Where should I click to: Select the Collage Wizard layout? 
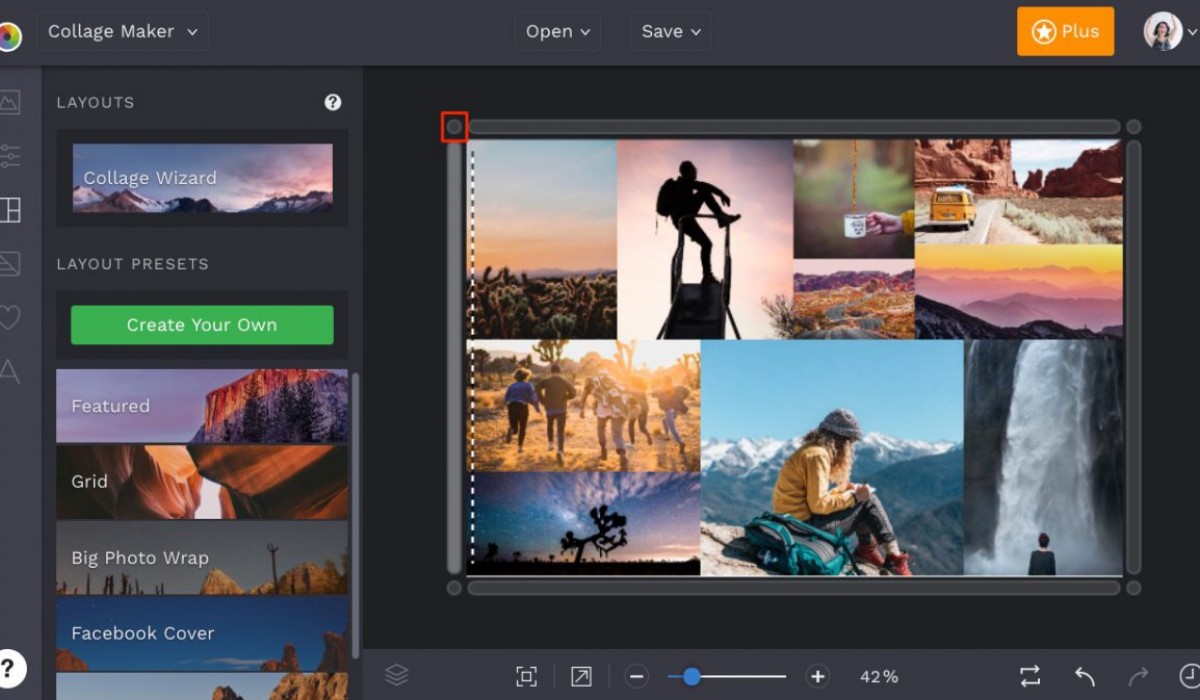click(201, 178)
